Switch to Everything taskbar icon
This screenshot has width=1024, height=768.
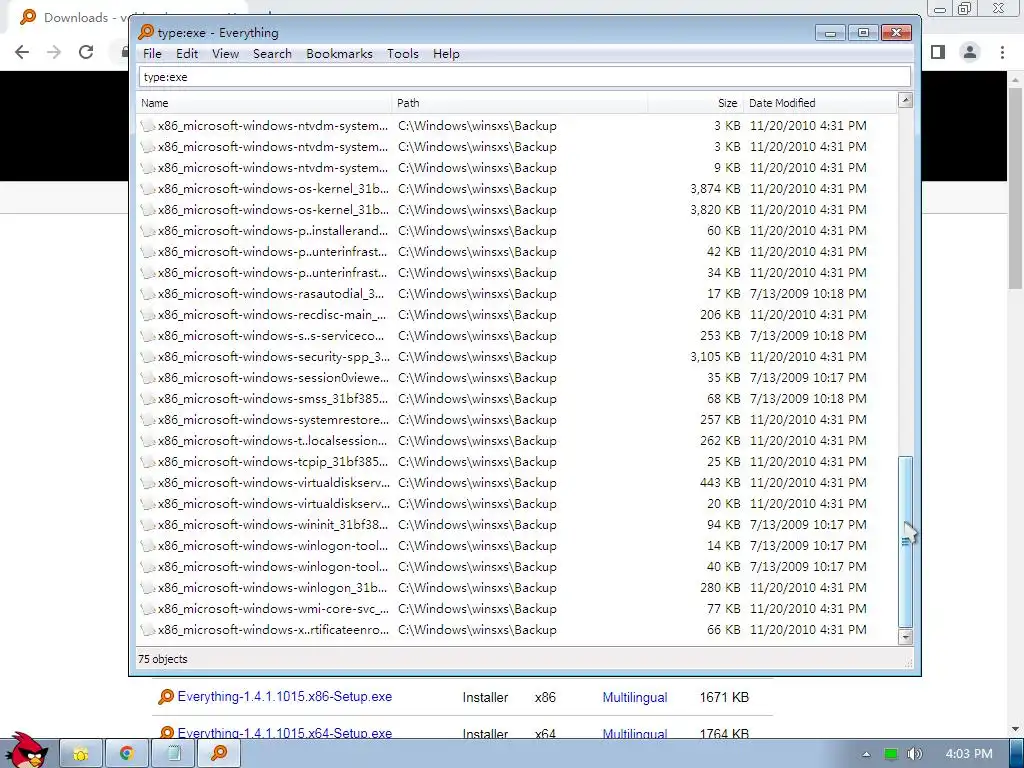[219, 754]
